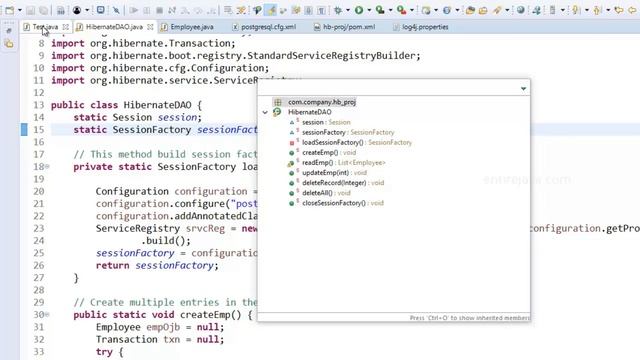Screen dimensions: 640x360
Task: Click the Coverage run icon
Action: (x=380, y=10)
